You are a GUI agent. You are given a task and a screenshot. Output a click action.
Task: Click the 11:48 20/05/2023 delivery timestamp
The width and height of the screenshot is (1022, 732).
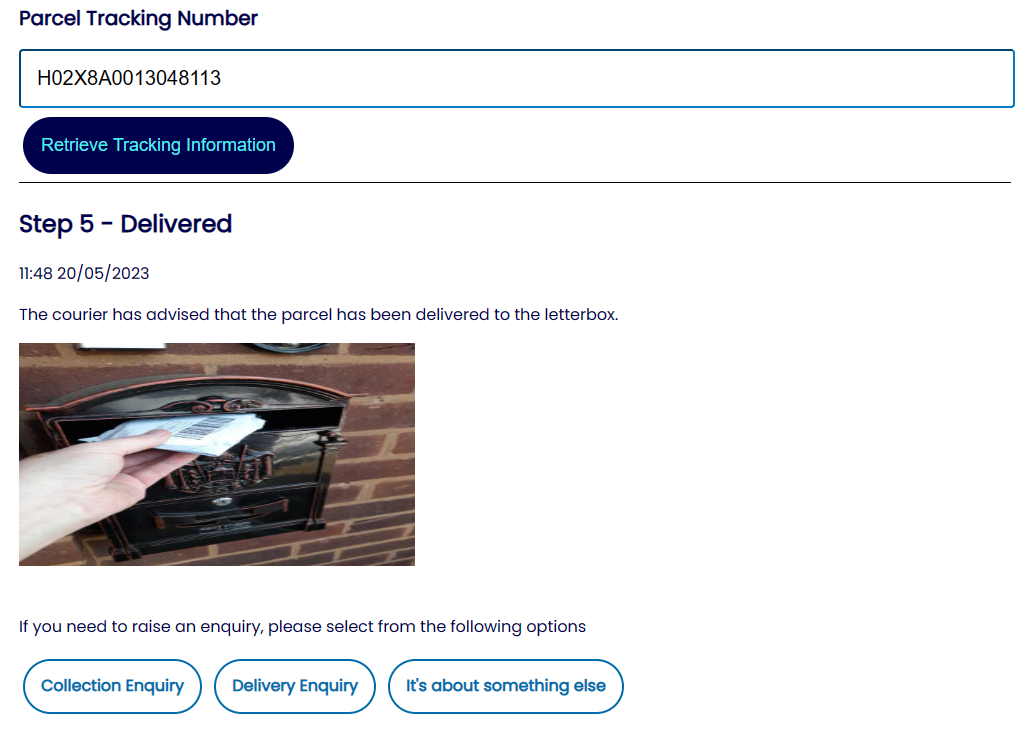tap(84, 273)
